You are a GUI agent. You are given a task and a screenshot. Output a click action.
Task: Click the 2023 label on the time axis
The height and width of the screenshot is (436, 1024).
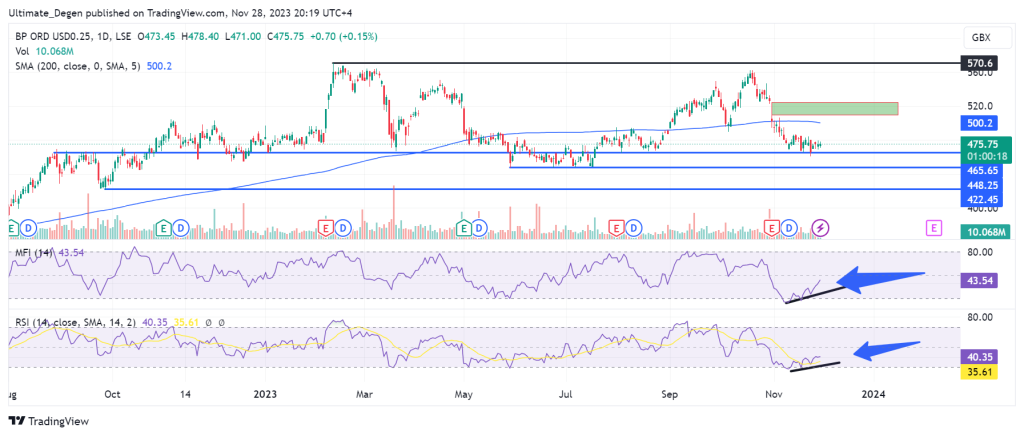click(x=266, y=394)
